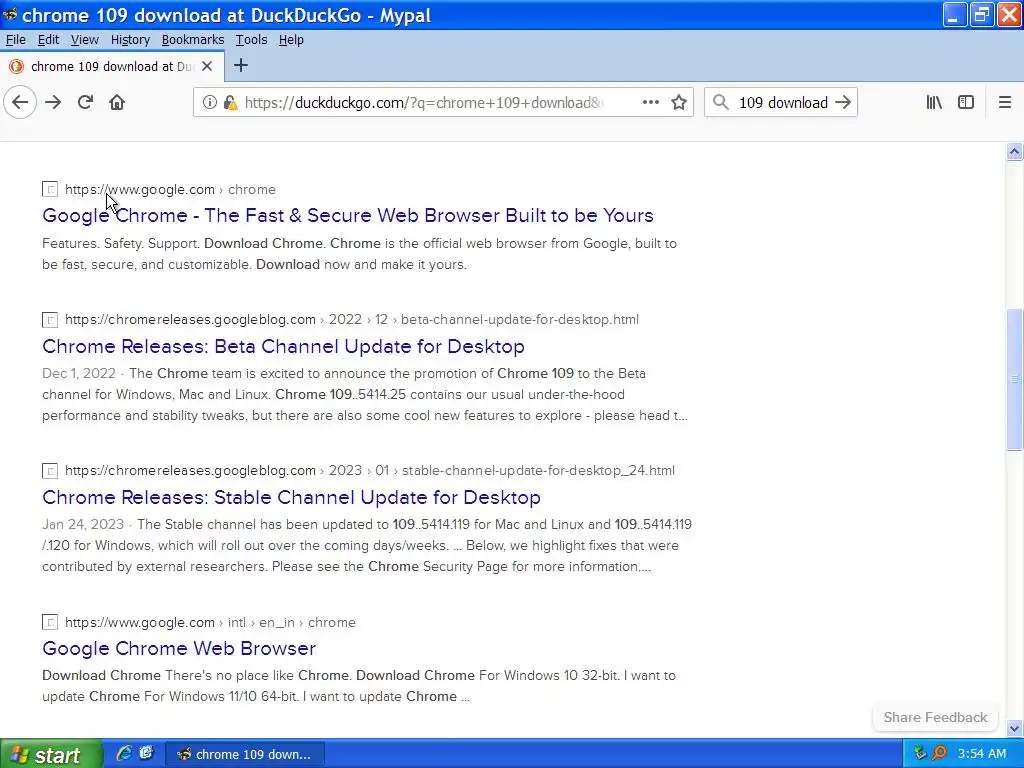
Task: Click favicon beside beta-channel-update result
Action: point(50,320)
